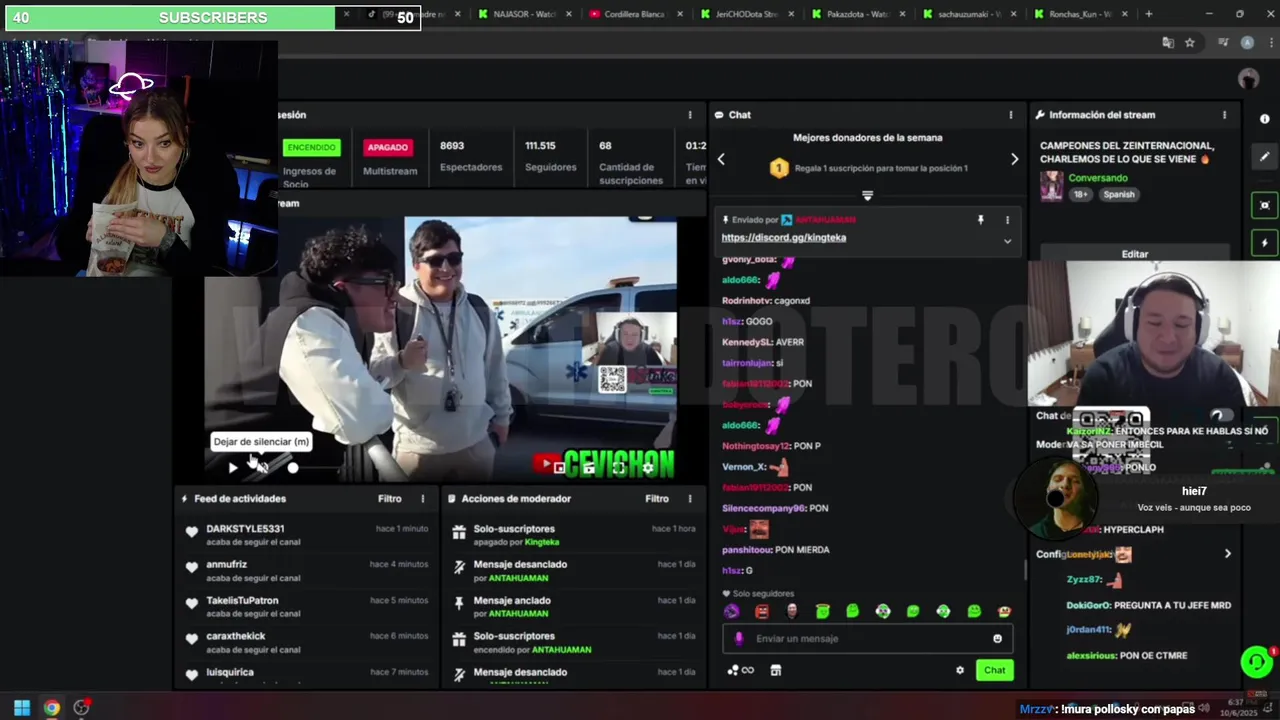Adjust the preview volume slider knob

pyautogui.click(x=293, y=467)
